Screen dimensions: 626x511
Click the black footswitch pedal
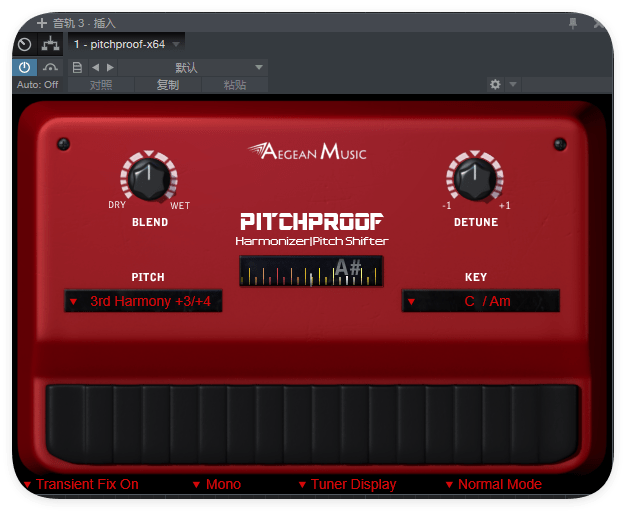coord(313,424)
